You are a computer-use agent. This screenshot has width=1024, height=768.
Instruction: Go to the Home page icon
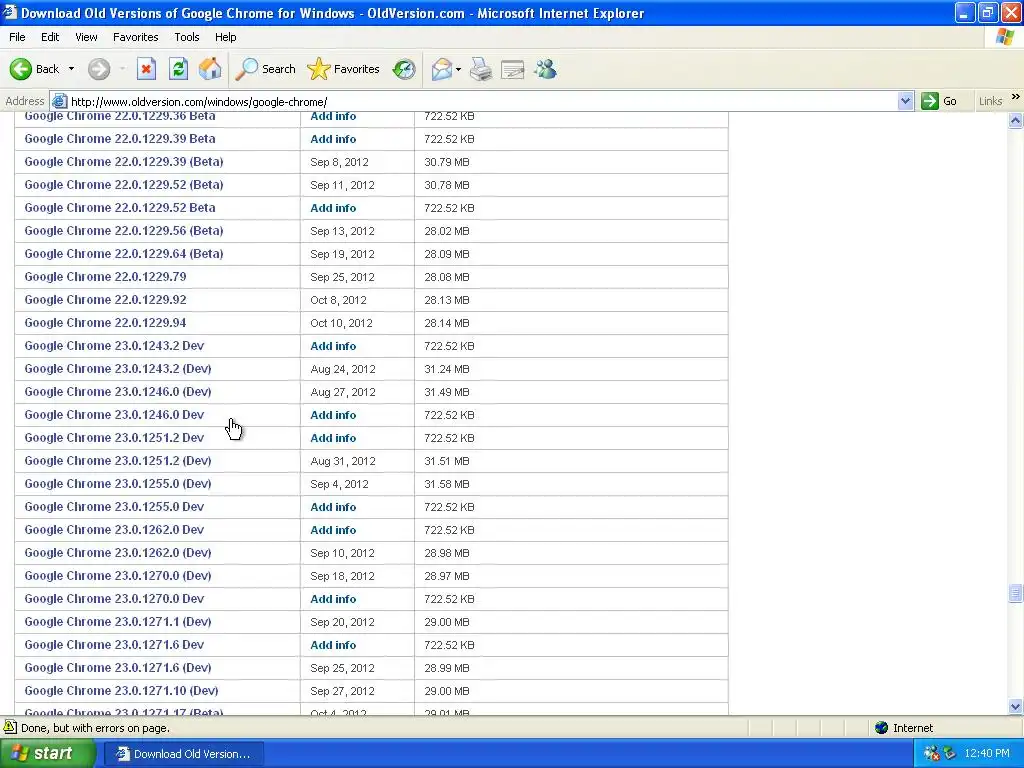[210, 69]
